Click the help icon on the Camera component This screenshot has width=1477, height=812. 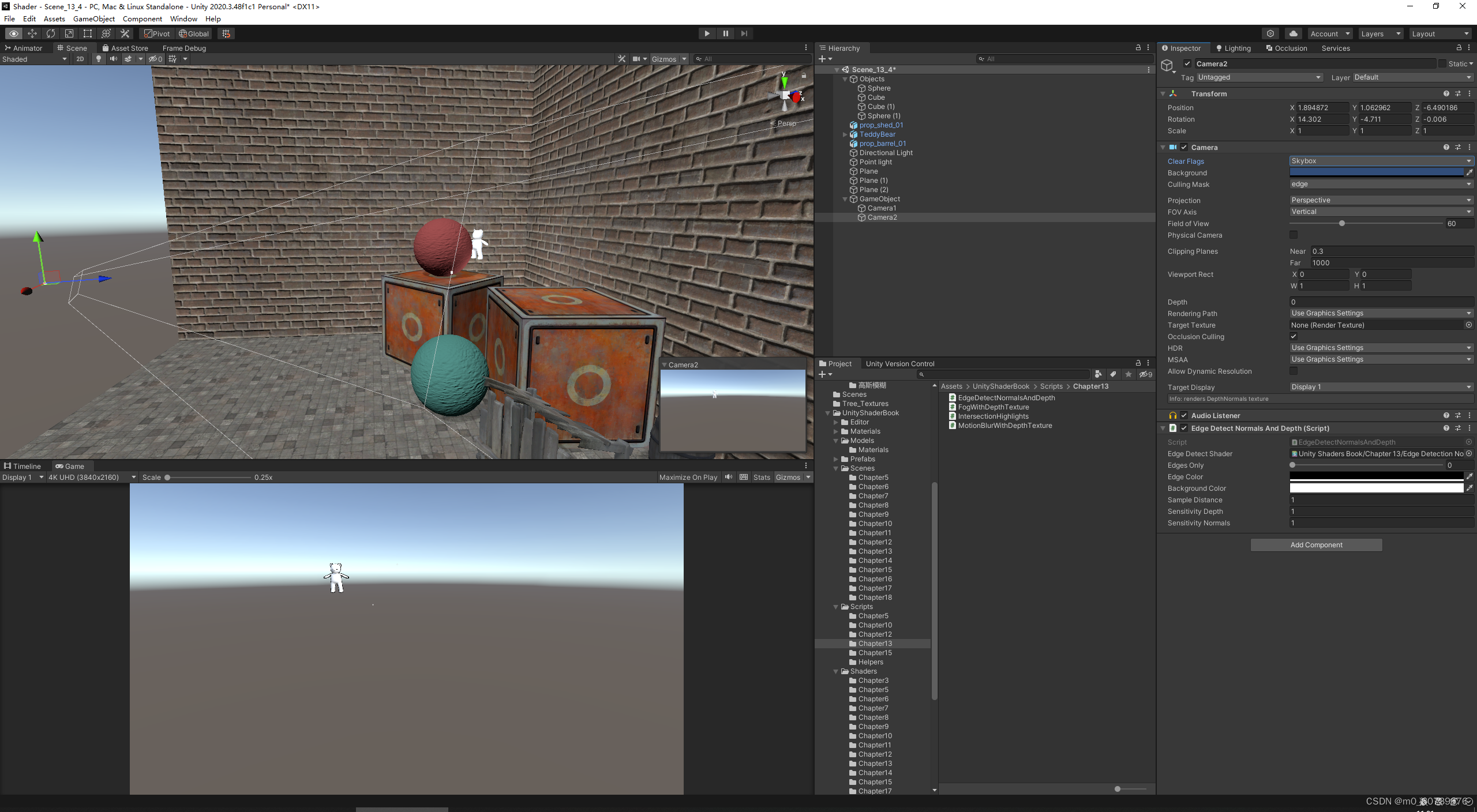(1446, 147)
